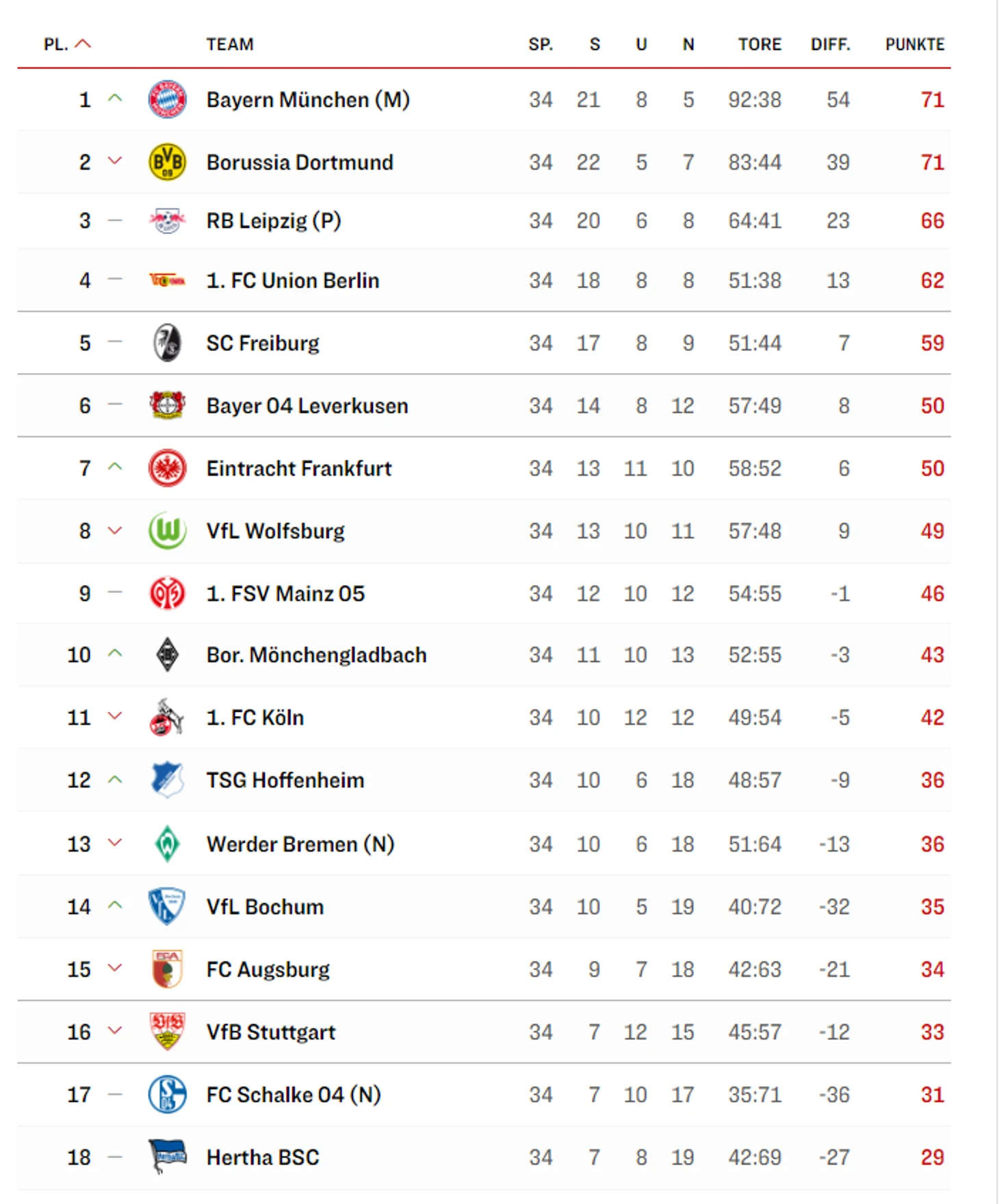The width and height of the screenshot is (999, 1204).
Task: Open the 1. FC Union Berlin link
Action: [x=293, y=281]
